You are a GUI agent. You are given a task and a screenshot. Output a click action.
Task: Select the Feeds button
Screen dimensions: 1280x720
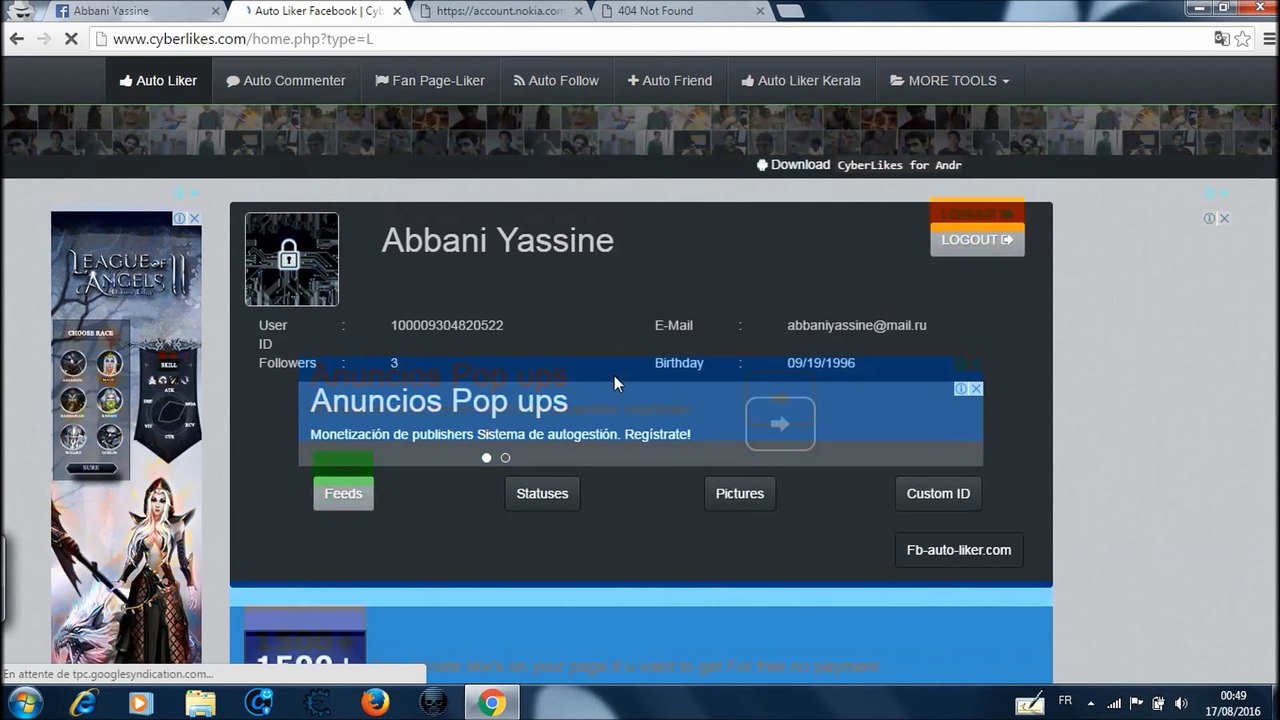pos(343,494)
